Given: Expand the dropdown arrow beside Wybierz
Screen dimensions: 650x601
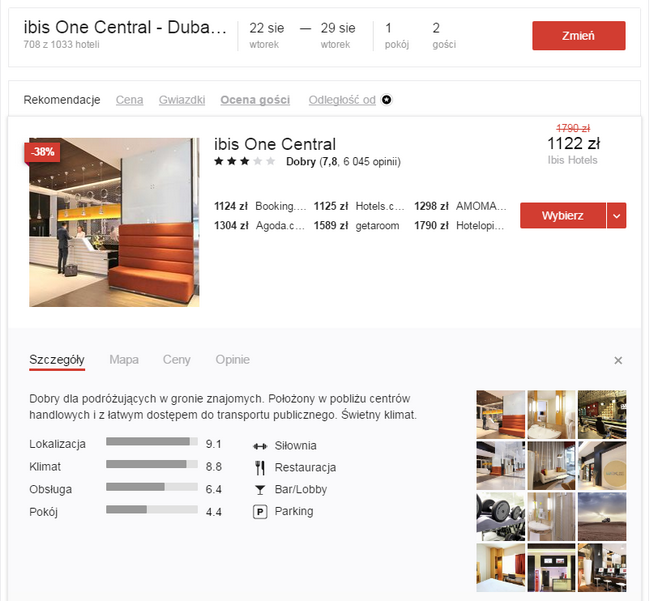Looking at the screenshot, I should pos(617,216).
